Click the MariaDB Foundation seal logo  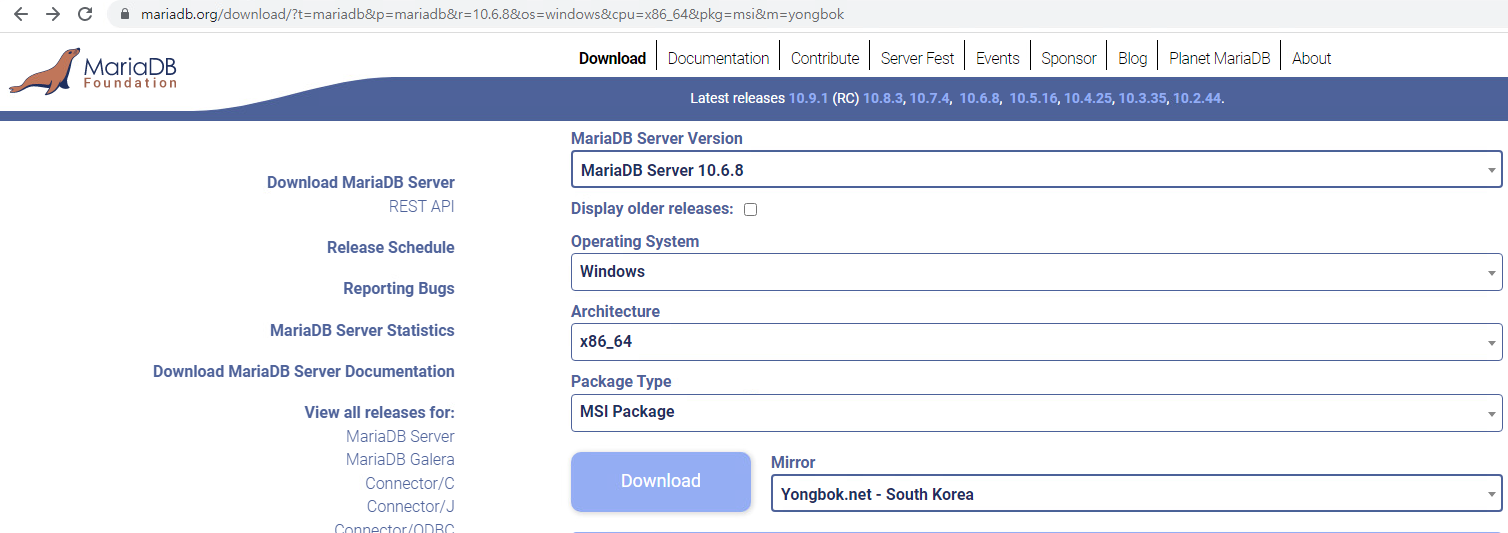(x=93, y=71)
